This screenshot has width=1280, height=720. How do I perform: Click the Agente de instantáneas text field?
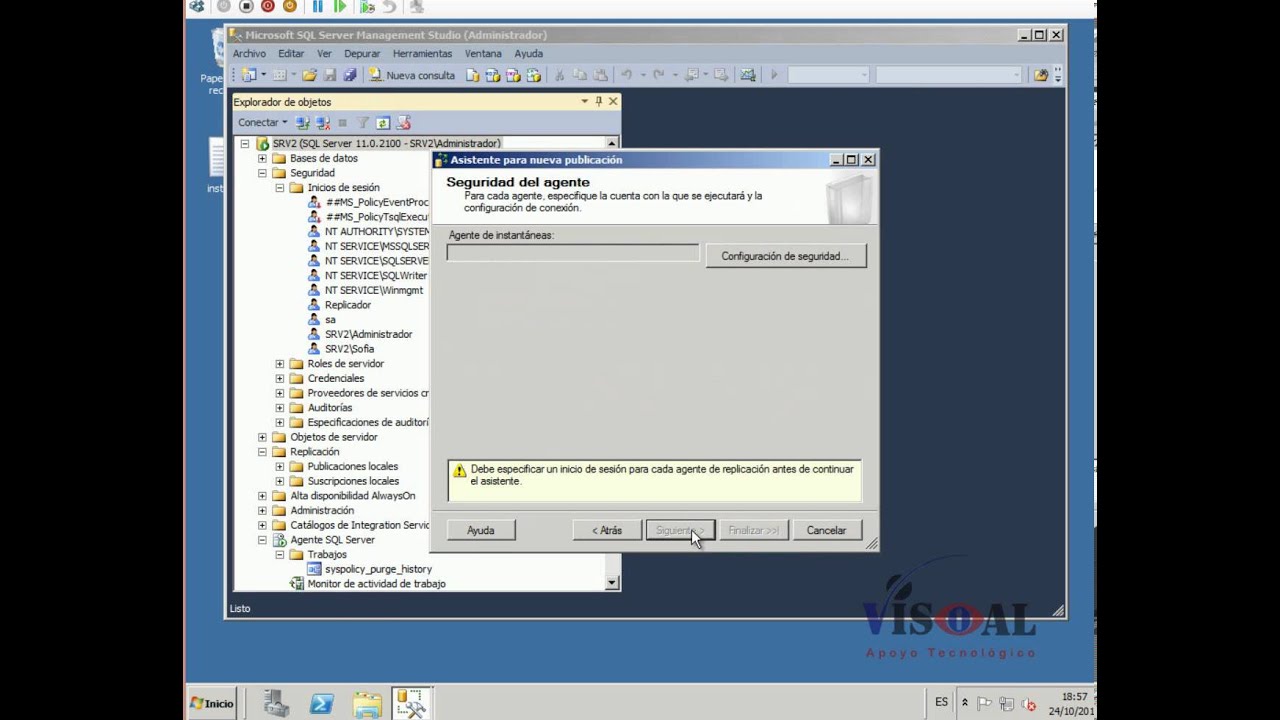(x=573, y=254)
